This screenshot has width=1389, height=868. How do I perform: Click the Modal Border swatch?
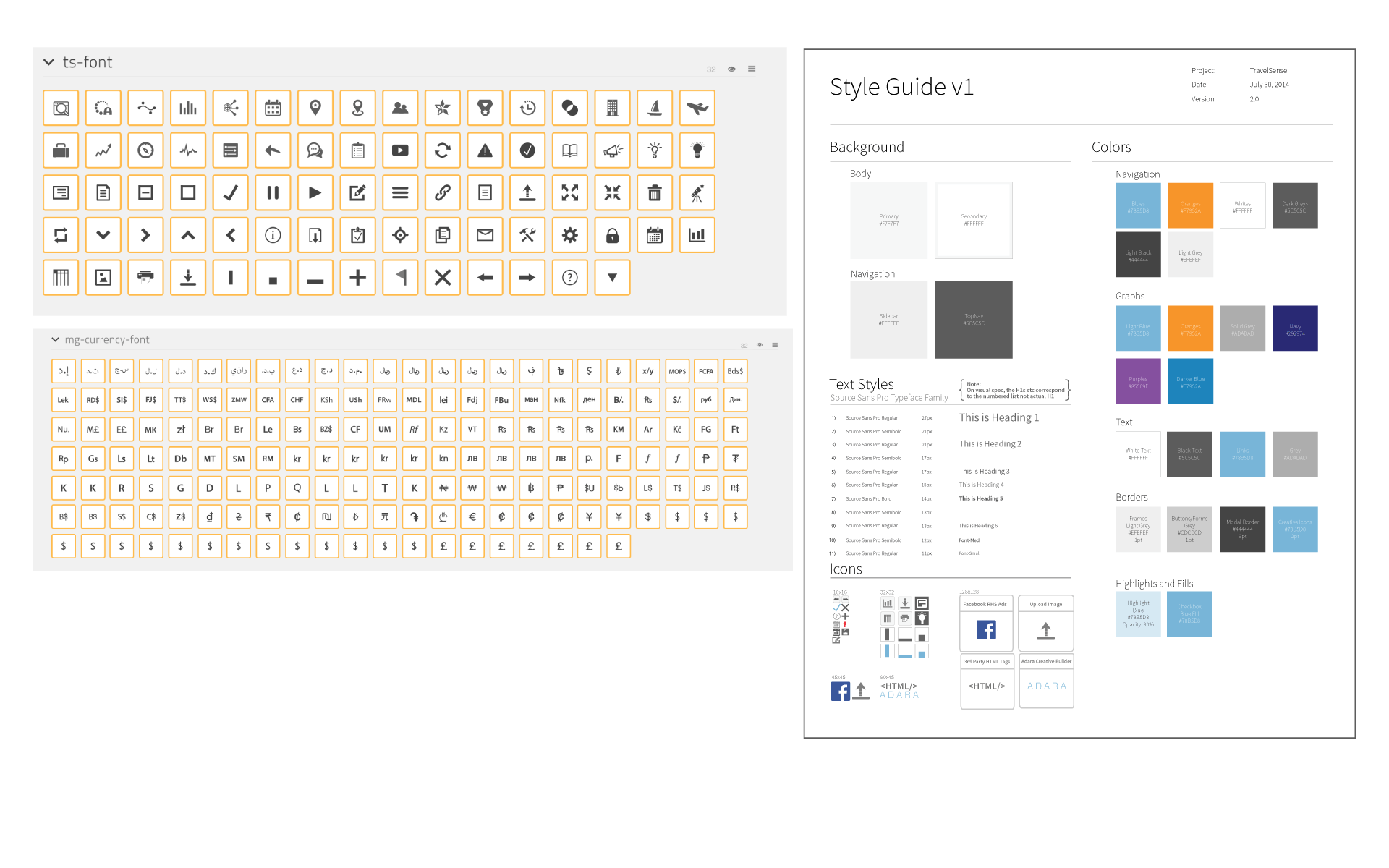click(x=1243, y=529)
